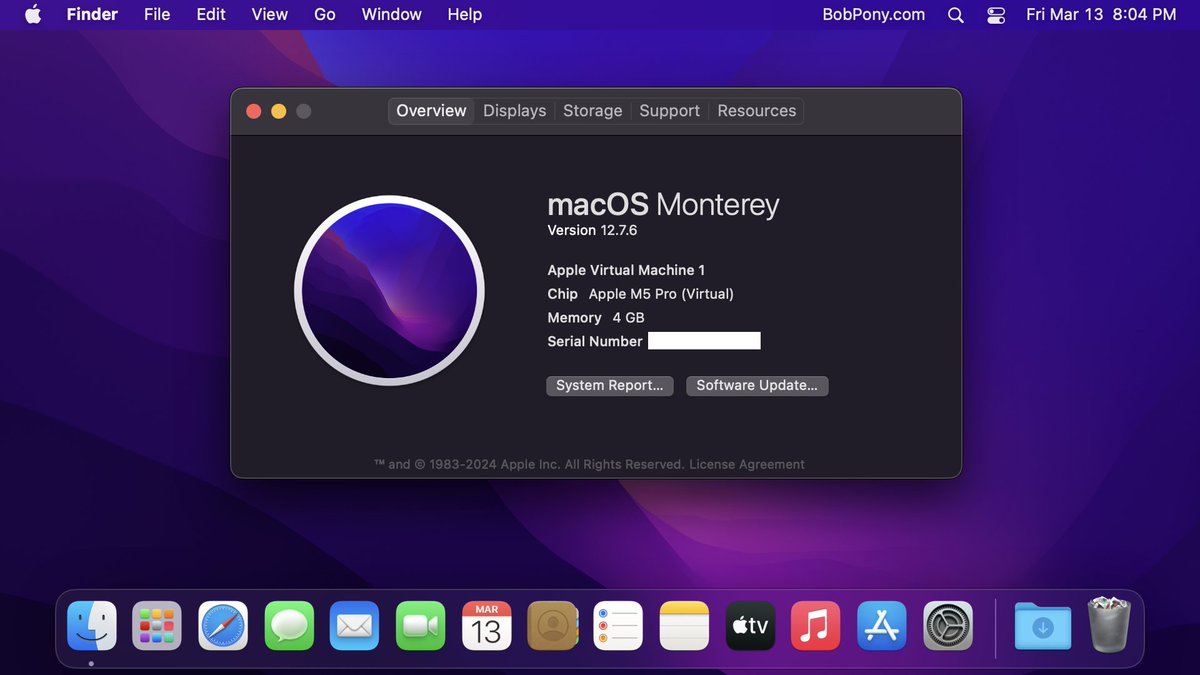1200x675 pixels.
Task: Click Apple Virtual Machine 1 text
Action: (626, 270)
